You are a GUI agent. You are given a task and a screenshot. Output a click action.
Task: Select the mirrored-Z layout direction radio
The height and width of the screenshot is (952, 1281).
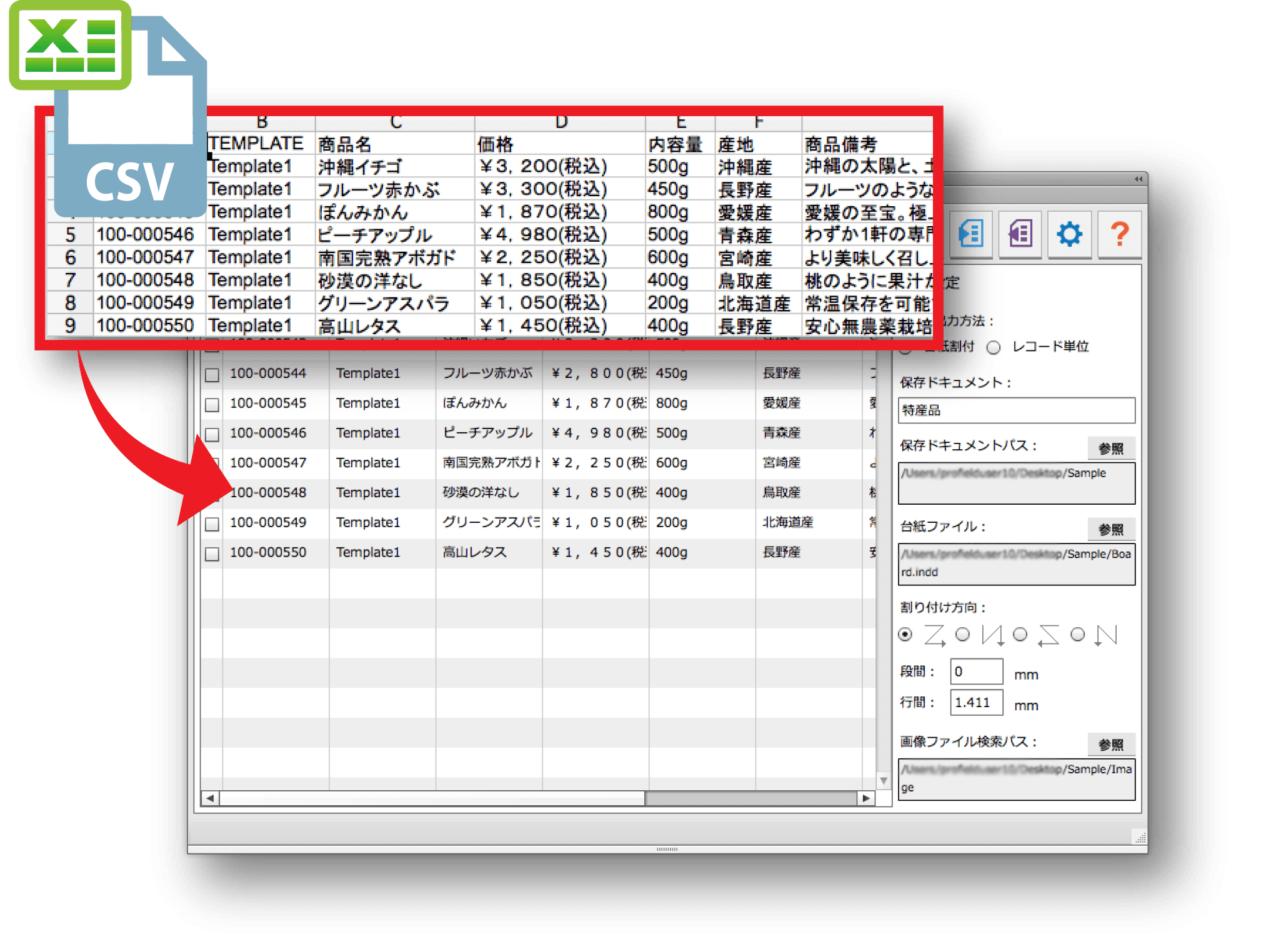[x=1020, y=635]
